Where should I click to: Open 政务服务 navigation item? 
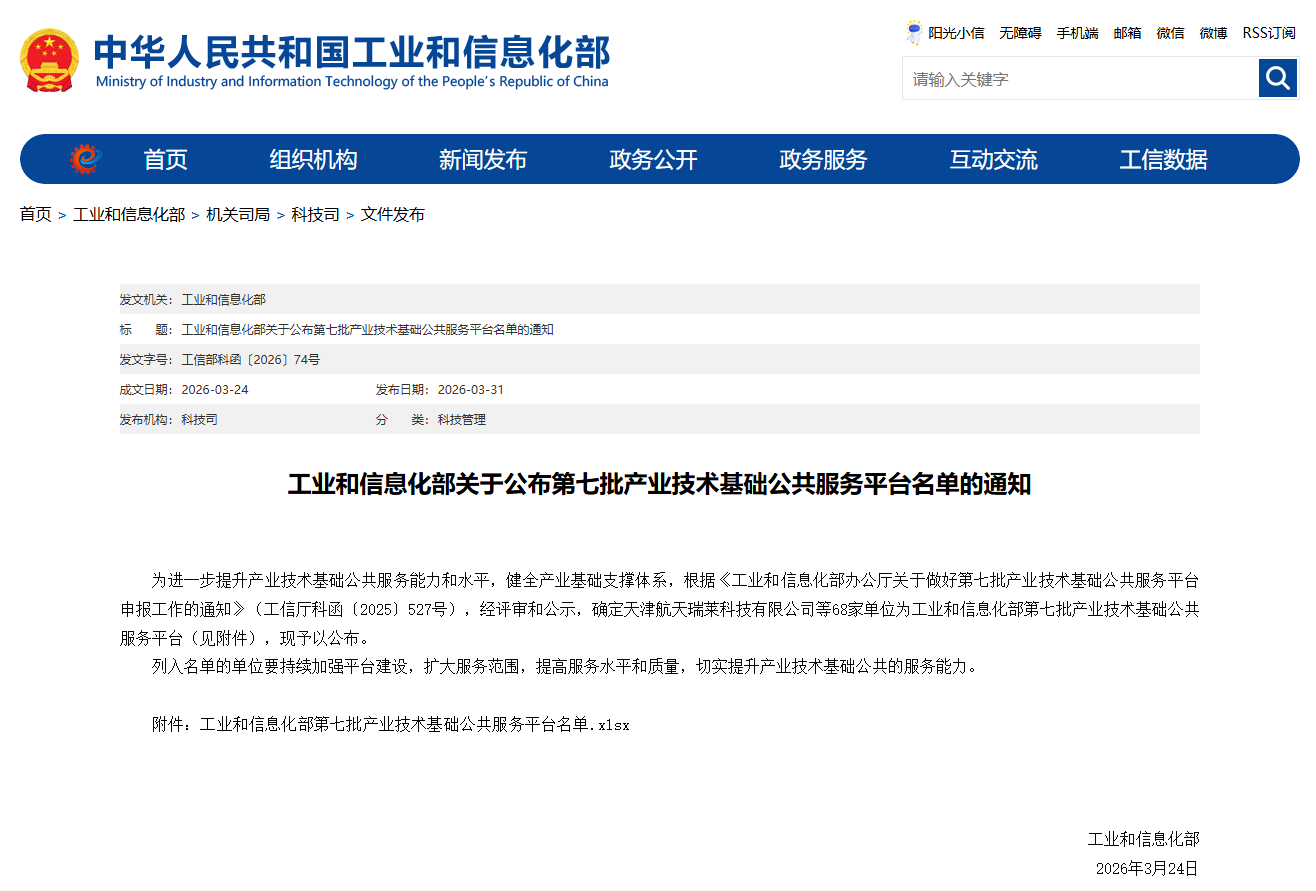[x=823, y=160]
